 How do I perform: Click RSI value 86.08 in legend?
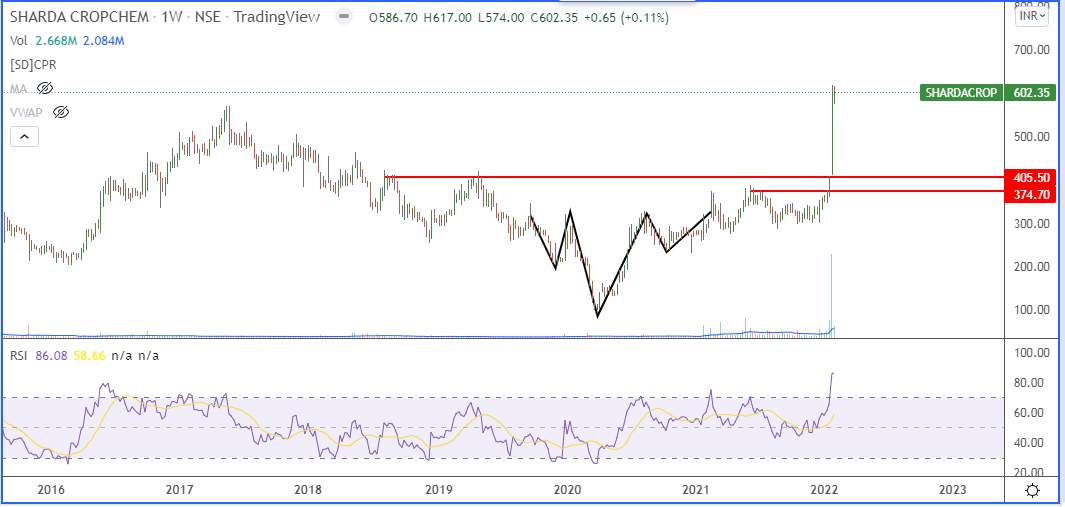point(52,355)
